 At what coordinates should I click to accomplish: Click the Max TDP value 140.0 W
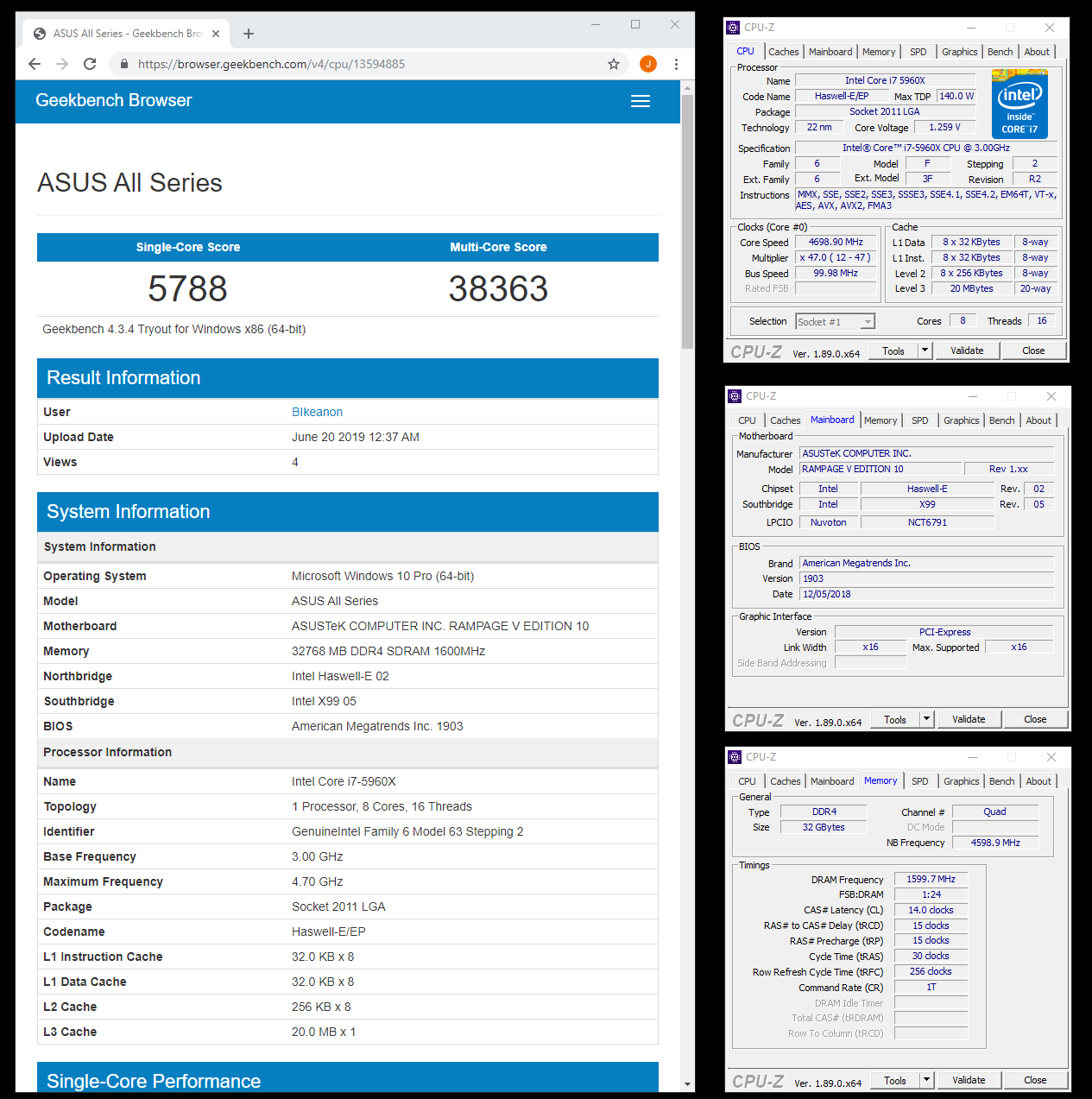pos(956,96)
